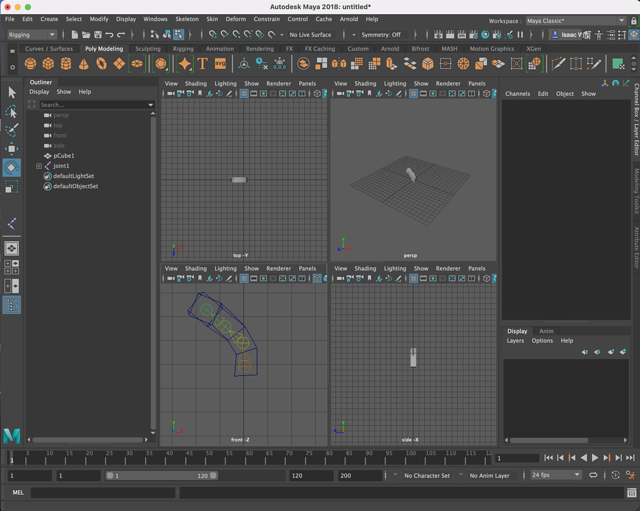The image size is (640, 511).
Task: Click the single-pane layout icon in the toolbox
Action: pos(11,248)
